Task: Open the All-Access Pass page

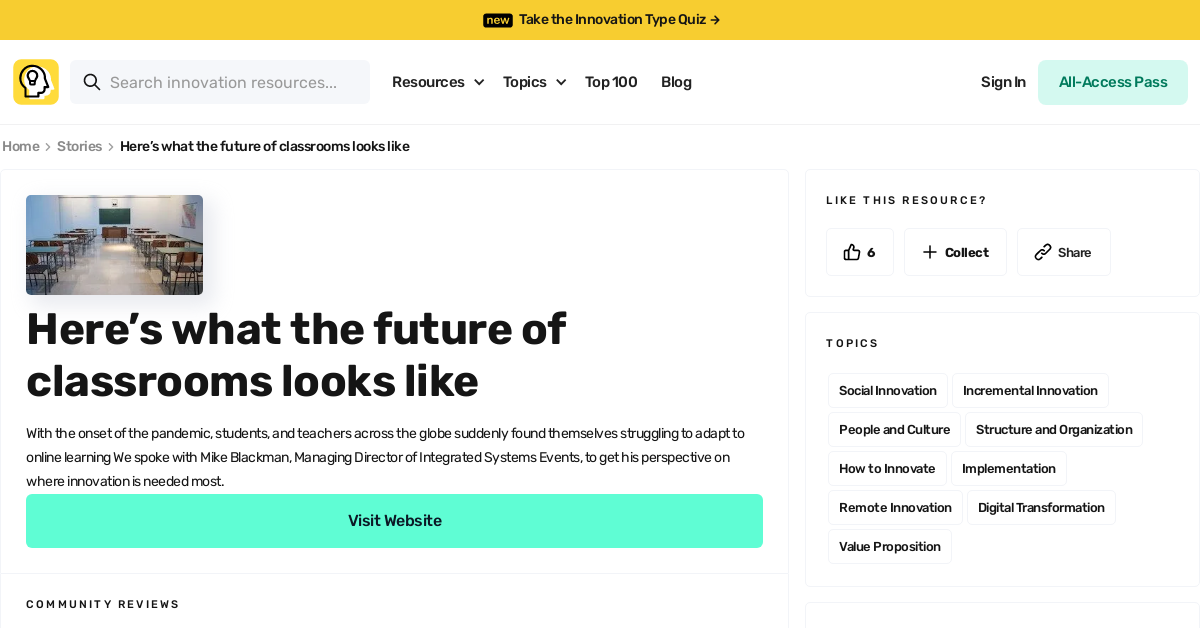Action: pos(1112,82)
